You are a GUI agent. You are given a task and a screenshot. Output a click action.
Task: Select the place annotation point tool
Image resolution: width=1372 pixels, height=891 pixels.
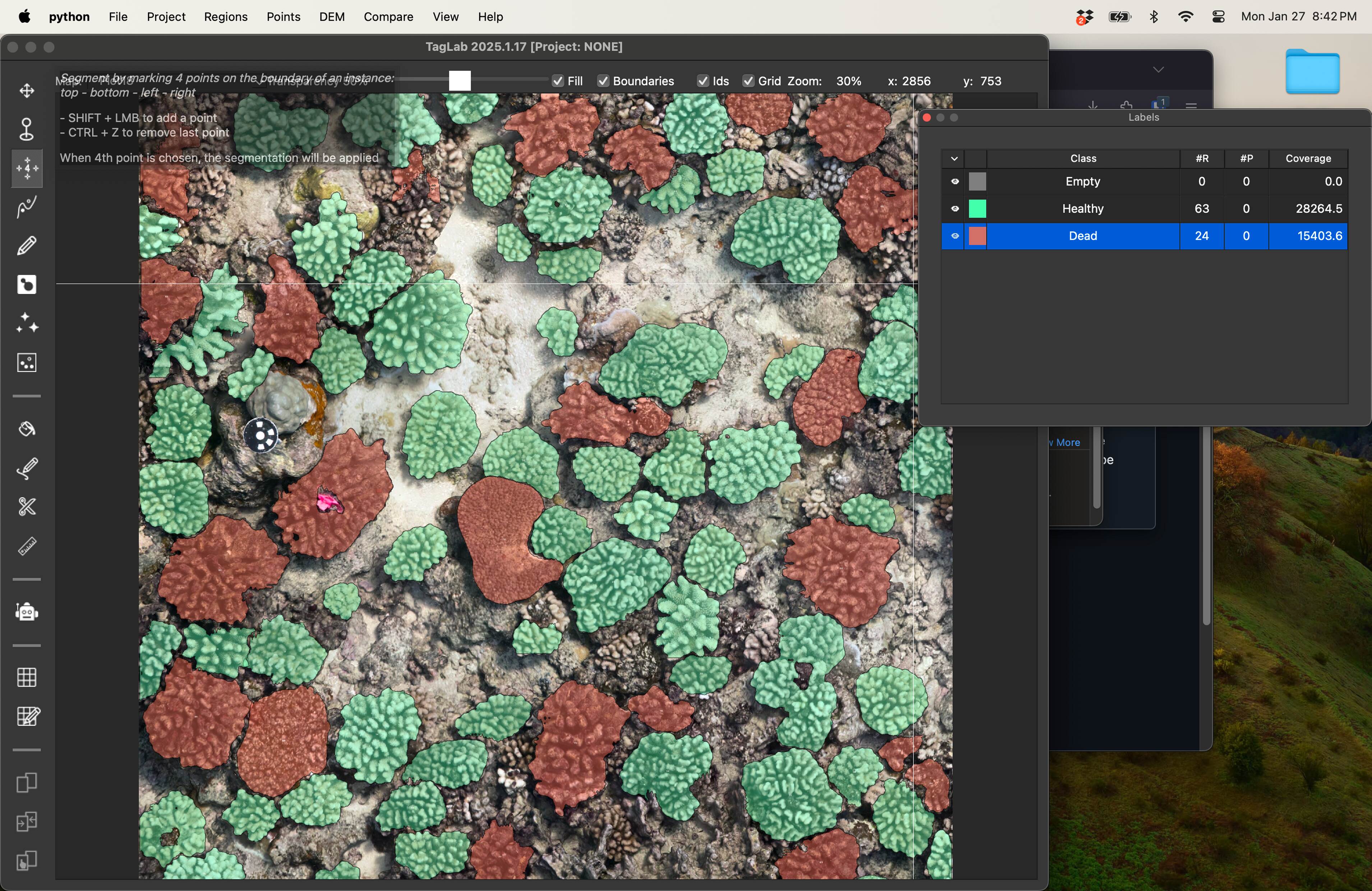tap(27, 129)
